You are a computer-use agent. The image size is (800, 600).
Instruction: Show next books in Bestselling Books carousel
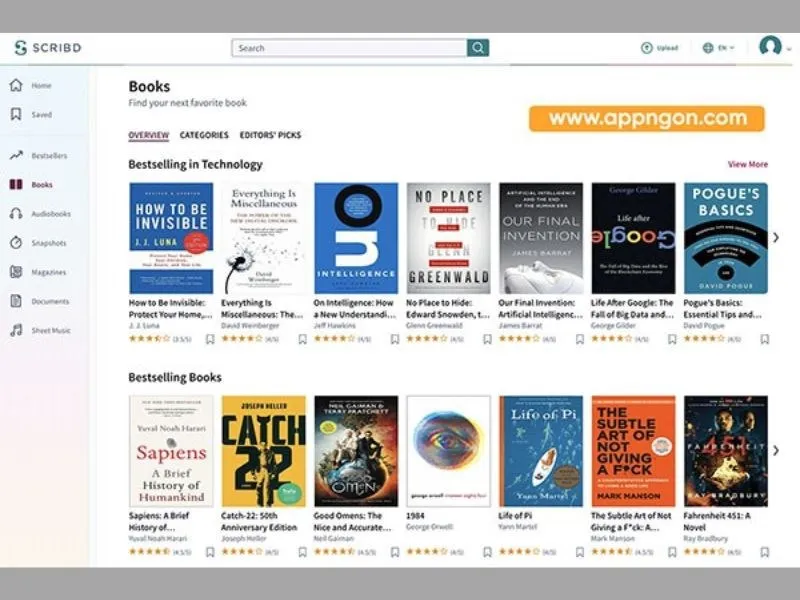click(776, 451)
